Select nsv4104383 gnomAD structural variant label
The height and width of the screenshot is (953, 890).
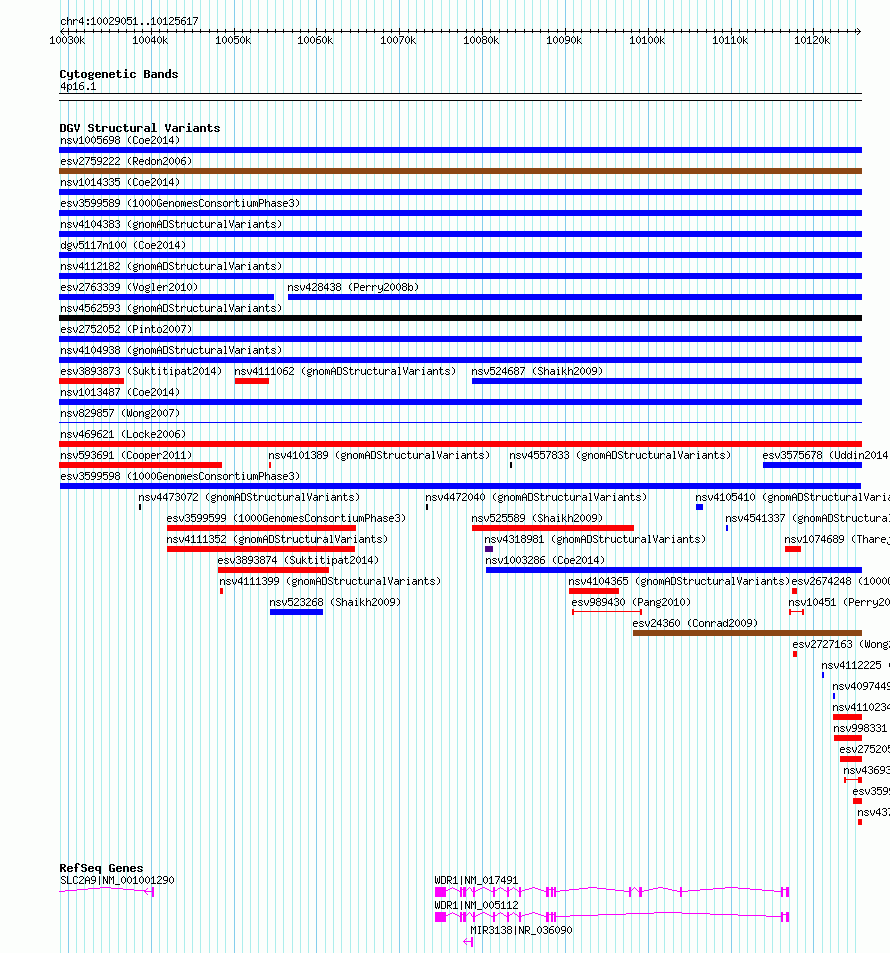click(x=171, y=224)
